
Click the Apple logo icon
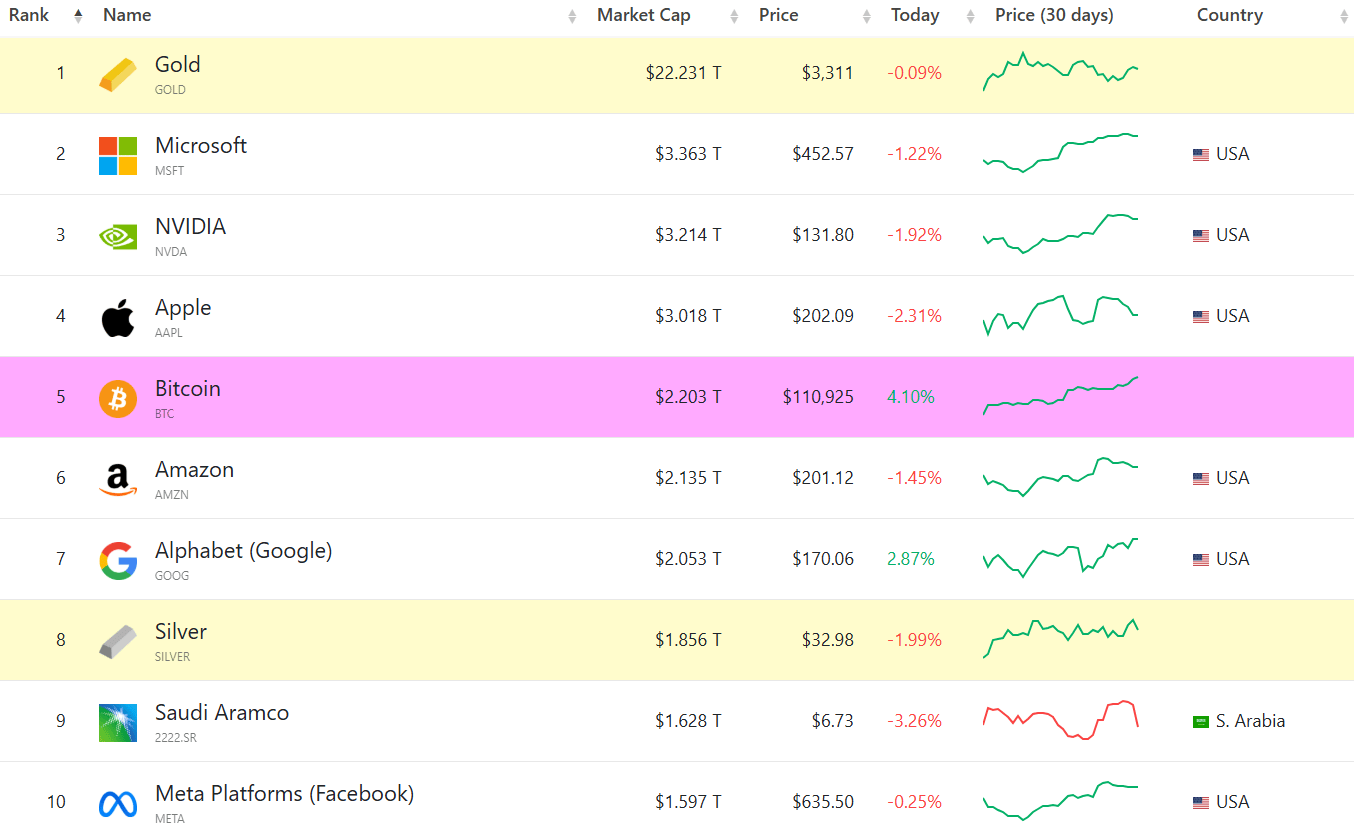click(x=118, y=317)
